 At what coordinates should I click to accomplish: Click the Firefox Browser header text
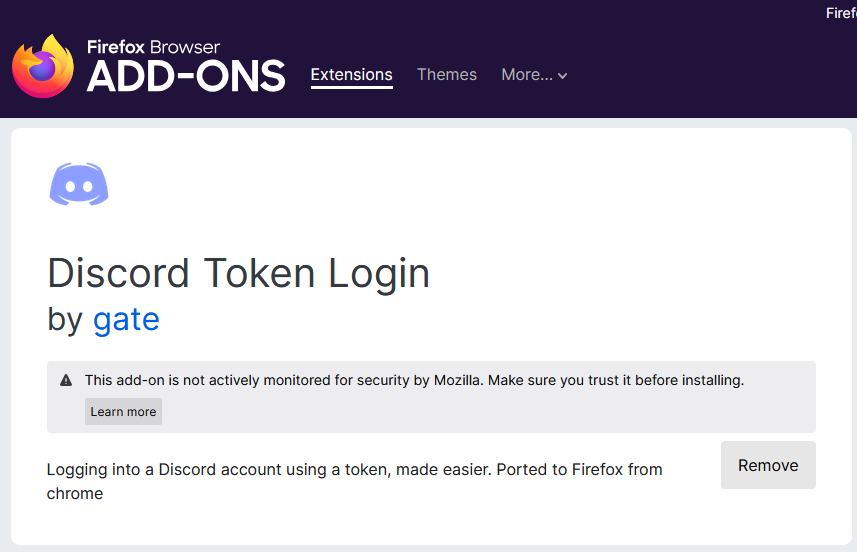click(154, 47)
